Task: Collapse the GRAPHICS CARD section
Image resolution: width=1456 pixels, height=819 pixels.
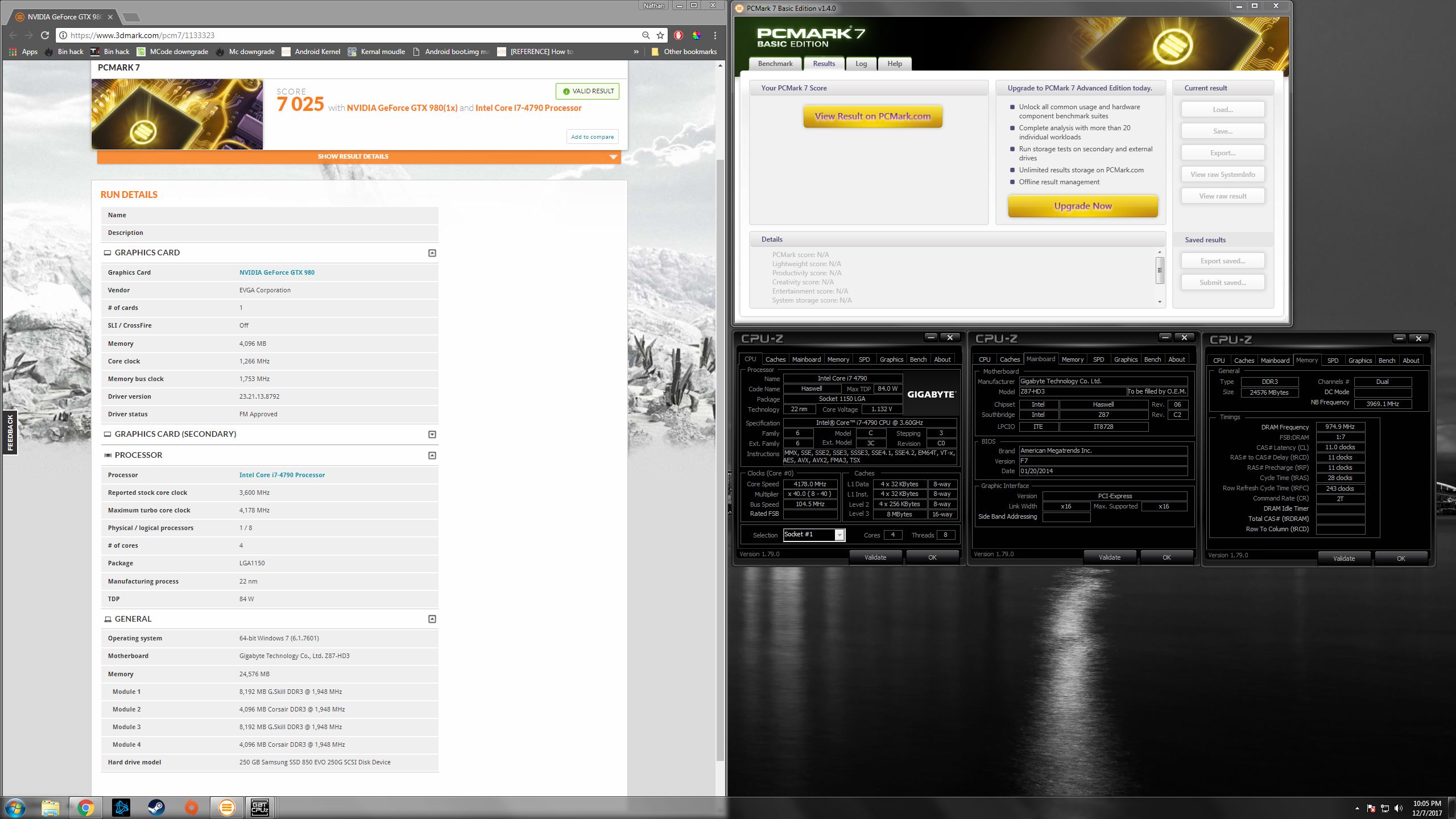Action: point(432,253)
